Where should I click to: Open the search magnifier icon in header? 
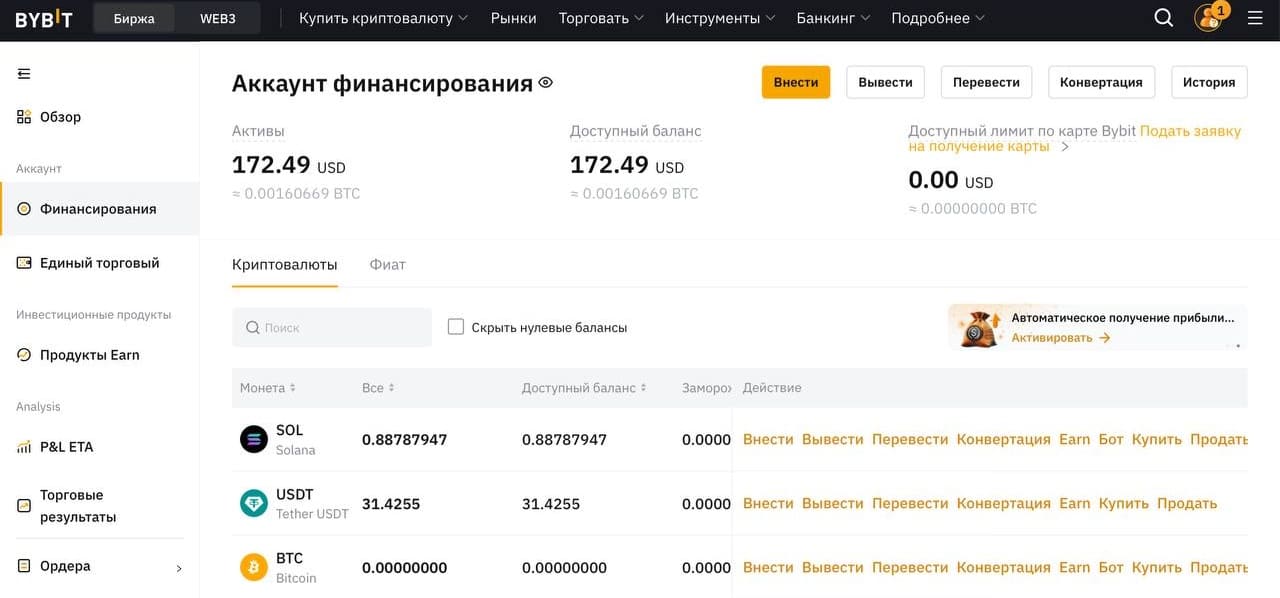coord(1163,18)
